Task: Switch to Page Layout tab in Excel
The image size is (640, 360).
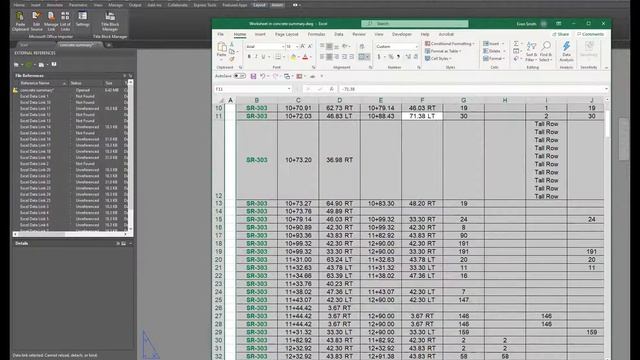Action: 287,34
